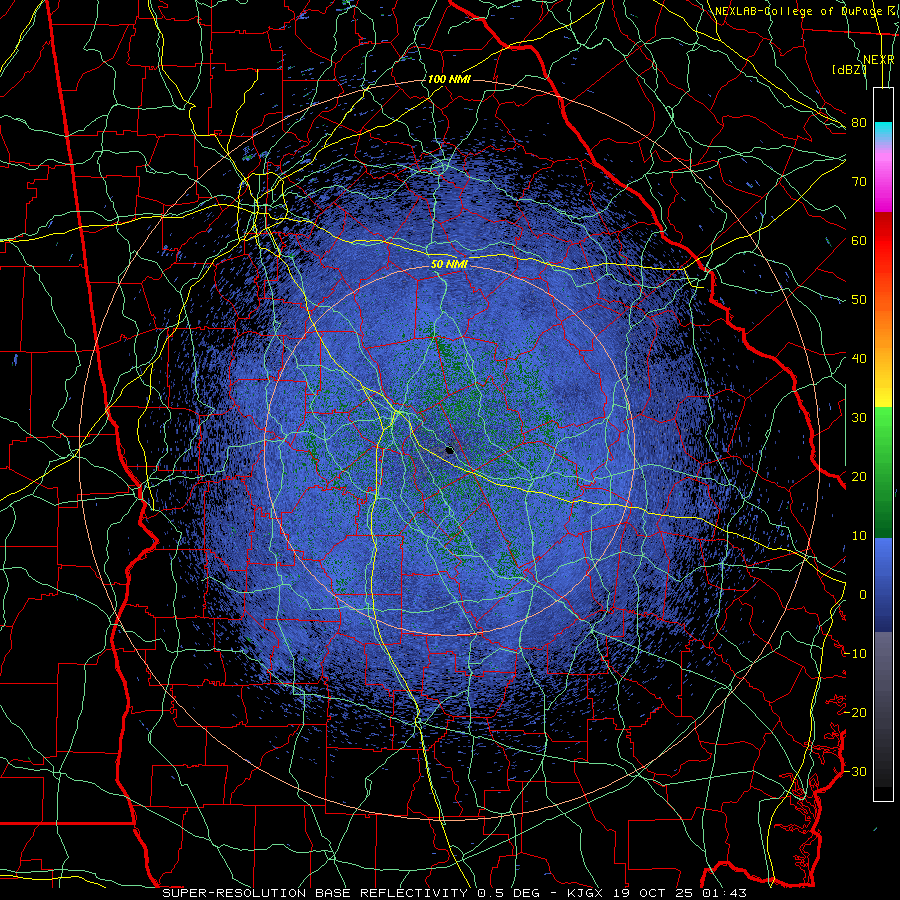Click the -20 value on the dBZ scale
Image resolution: width=900 pixels, height=900 pixels.
(x=855, y=712)
